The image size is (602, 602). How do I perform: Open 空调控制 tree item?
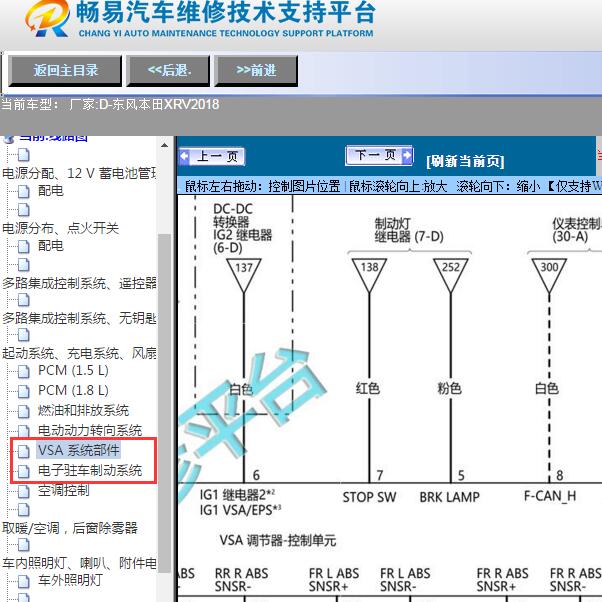click(63, 490)
